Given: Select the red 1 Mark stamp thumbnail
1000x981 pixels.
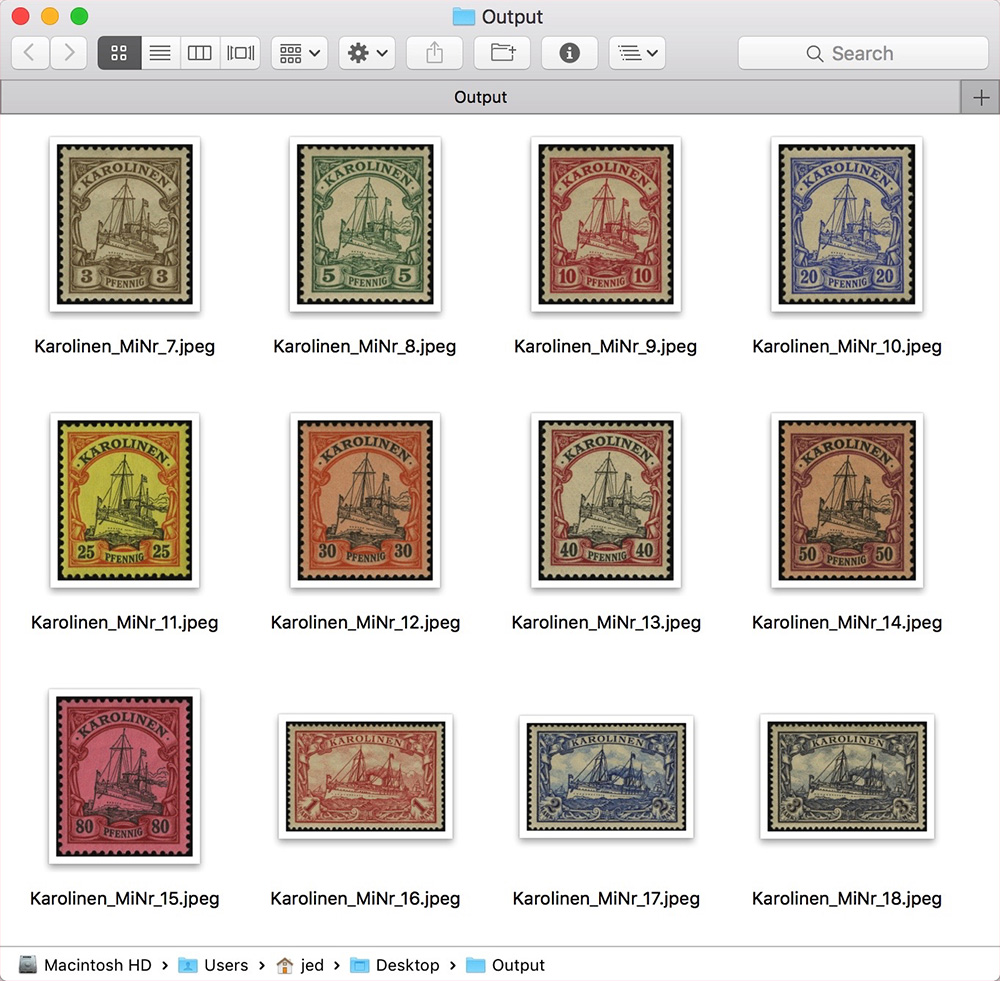Looking at the screenshot, I should 365,776.
